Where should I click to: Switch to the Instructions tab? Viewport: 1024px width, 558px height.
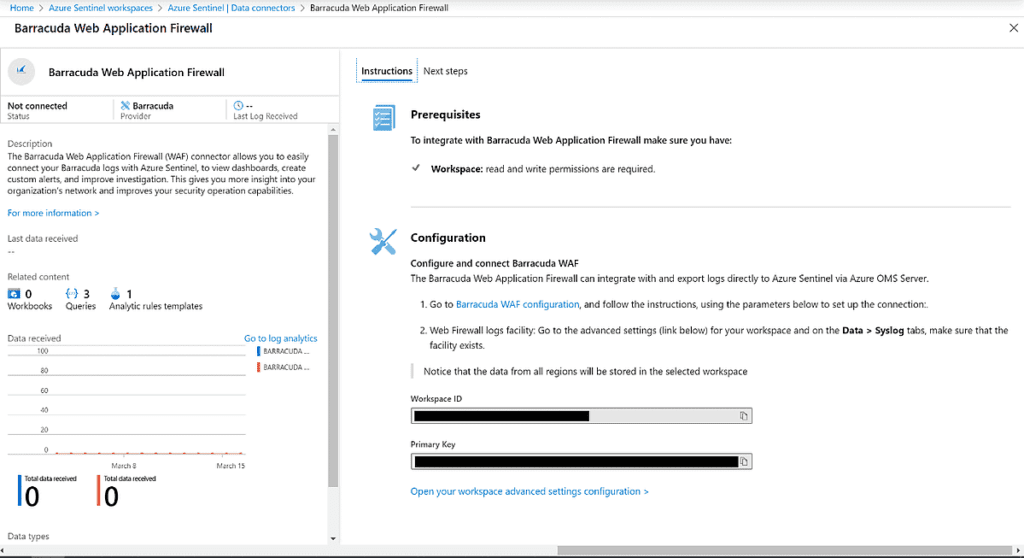click(387, 71)
